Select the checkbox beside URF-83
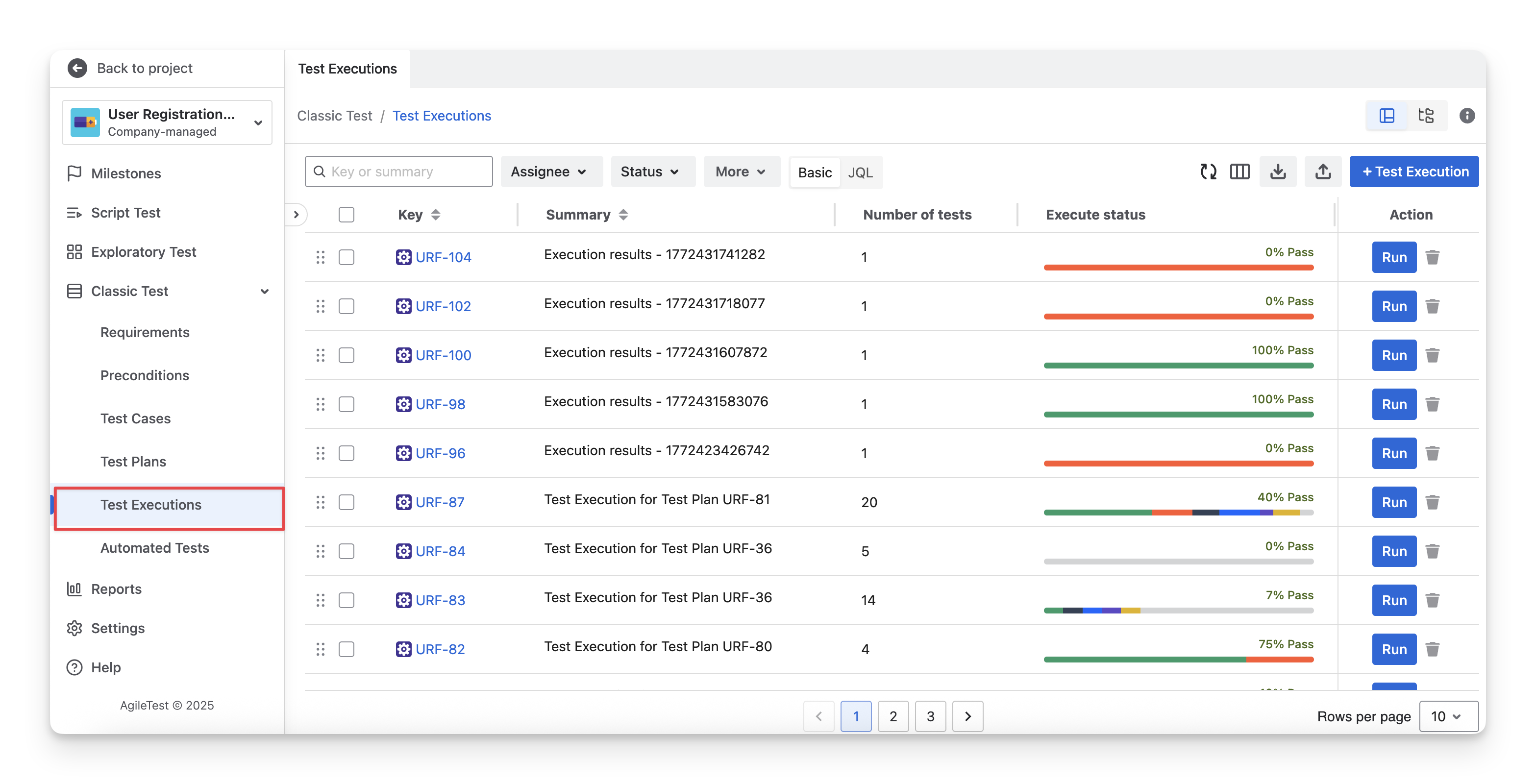Screen dimensions: 1536x784 pos(347,600)
